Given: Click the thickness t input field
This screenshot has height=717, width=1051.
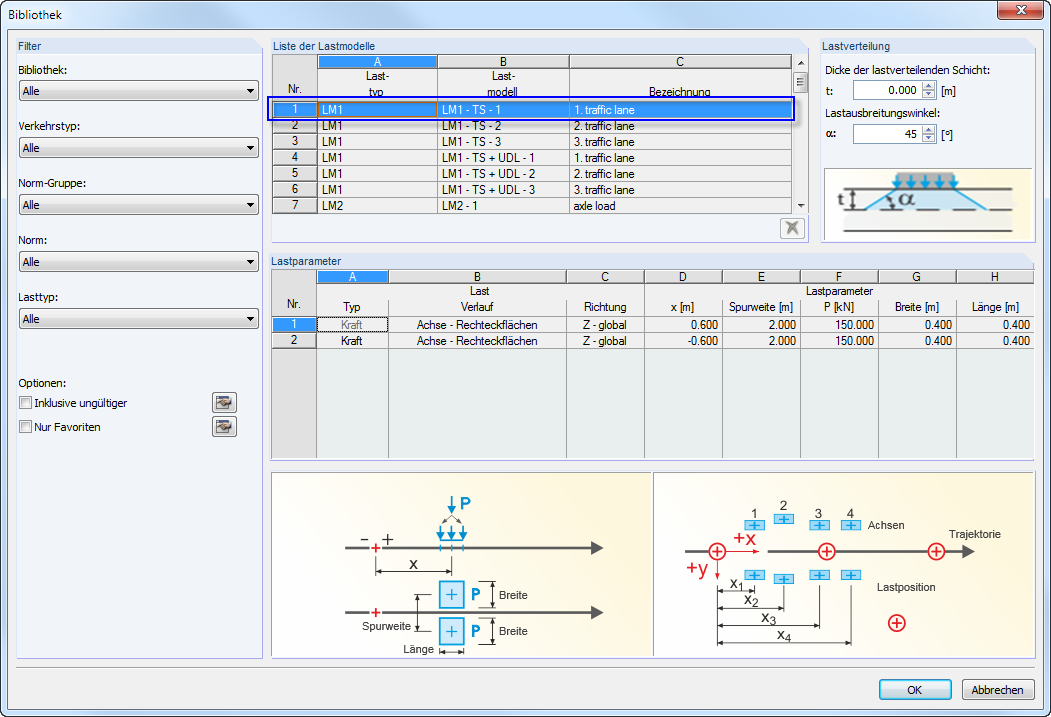Looking at the screenshot, I should [887, 90].
